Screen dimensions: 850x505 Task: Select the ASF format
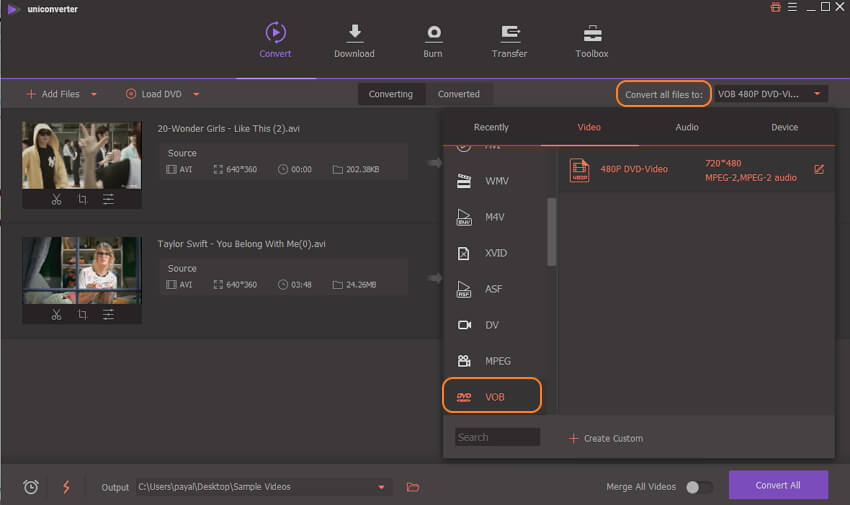click(492, 289)
